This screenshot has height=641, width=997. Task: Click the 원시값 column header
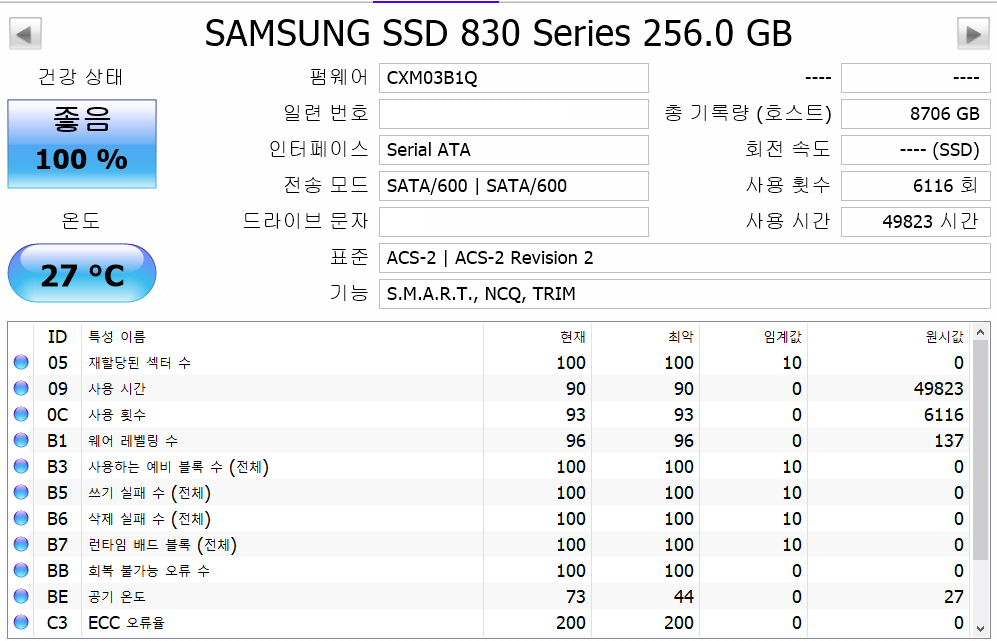point(944,337)
